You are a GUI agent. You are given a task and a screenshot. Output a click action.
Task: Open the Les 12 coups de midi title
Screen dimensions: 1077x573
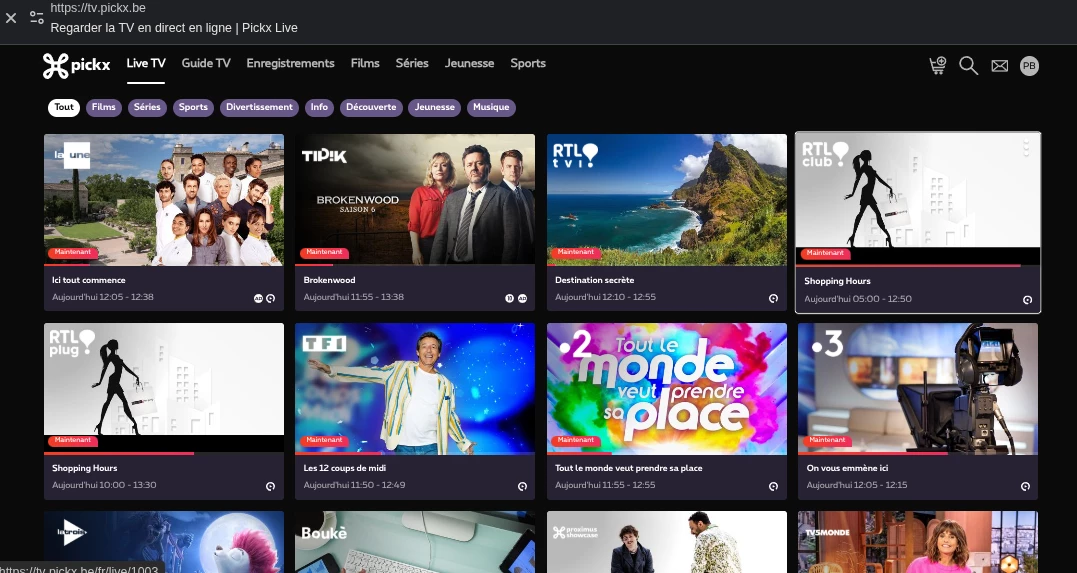345,469
